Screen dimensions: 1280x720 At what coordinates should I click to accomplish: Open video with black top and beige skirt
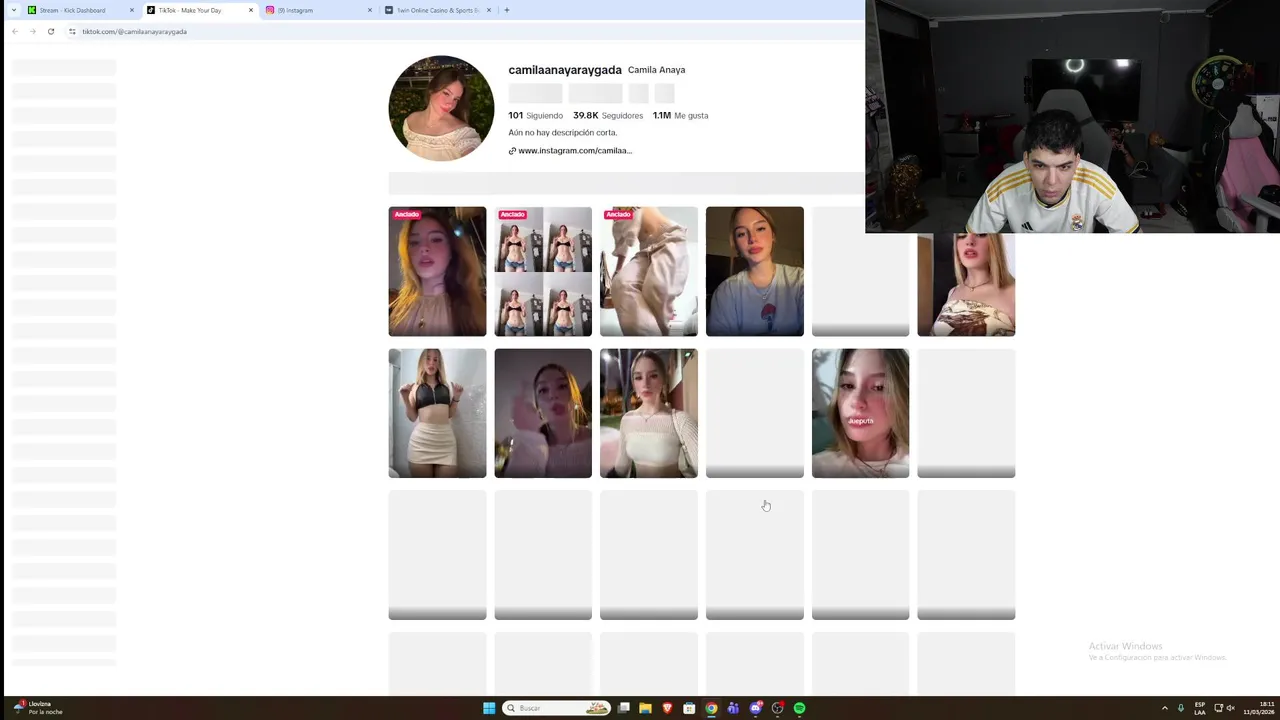pyautogui.click(x=437, y=413)
